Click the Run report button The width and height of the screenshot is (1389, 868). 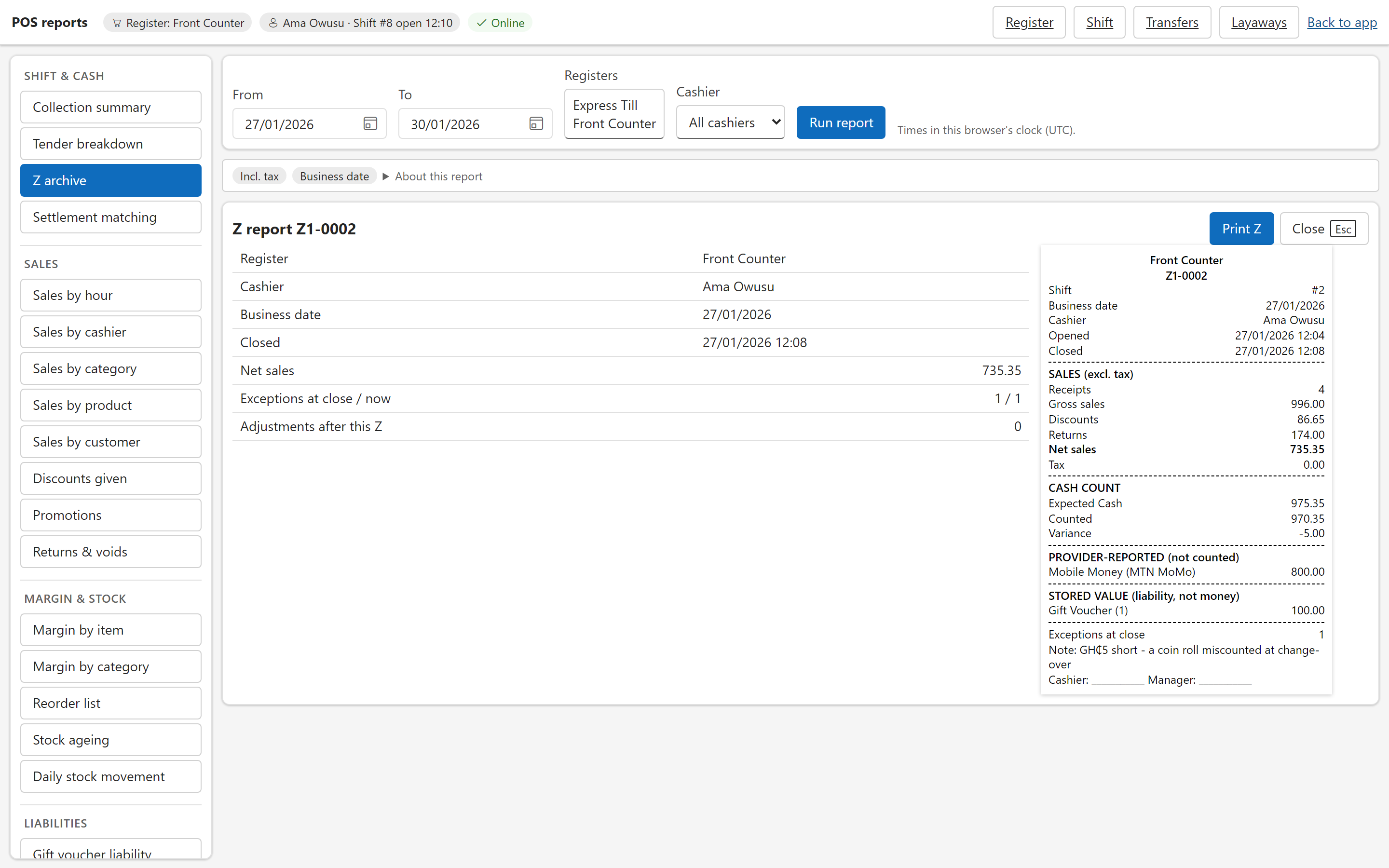click(841, 122)
